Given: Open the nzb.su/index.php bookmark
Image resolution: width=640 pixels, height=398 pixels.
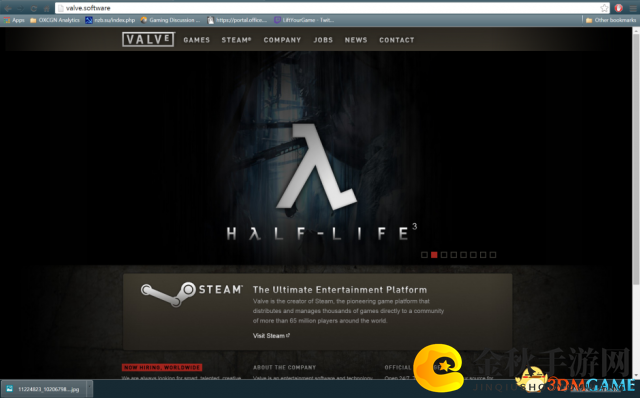Looking at the screenshot, I should [110, 20].
